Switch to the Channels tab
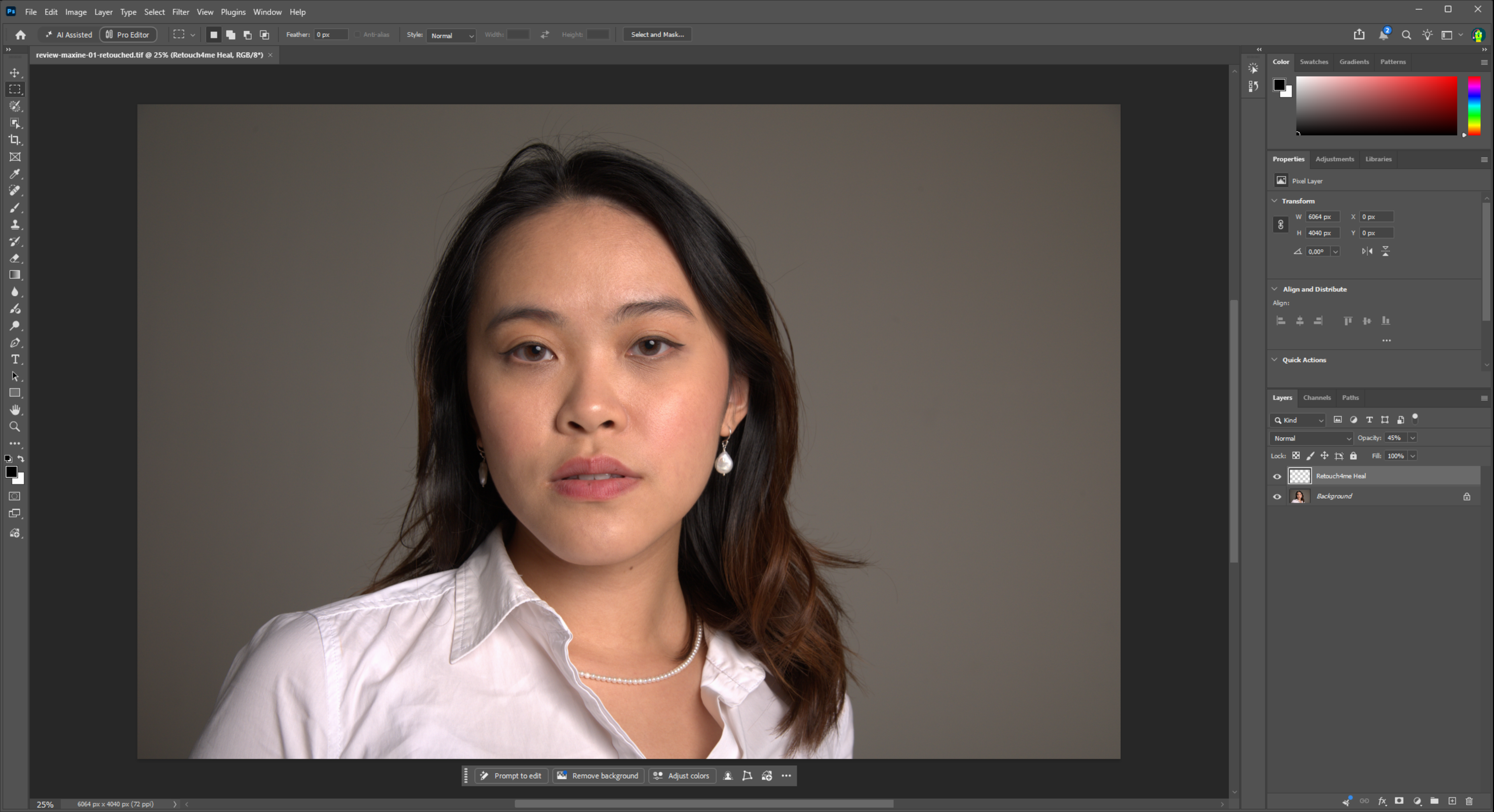Screen dimensions: 1494x812 pyautogui.click(x=1317, y=397)
